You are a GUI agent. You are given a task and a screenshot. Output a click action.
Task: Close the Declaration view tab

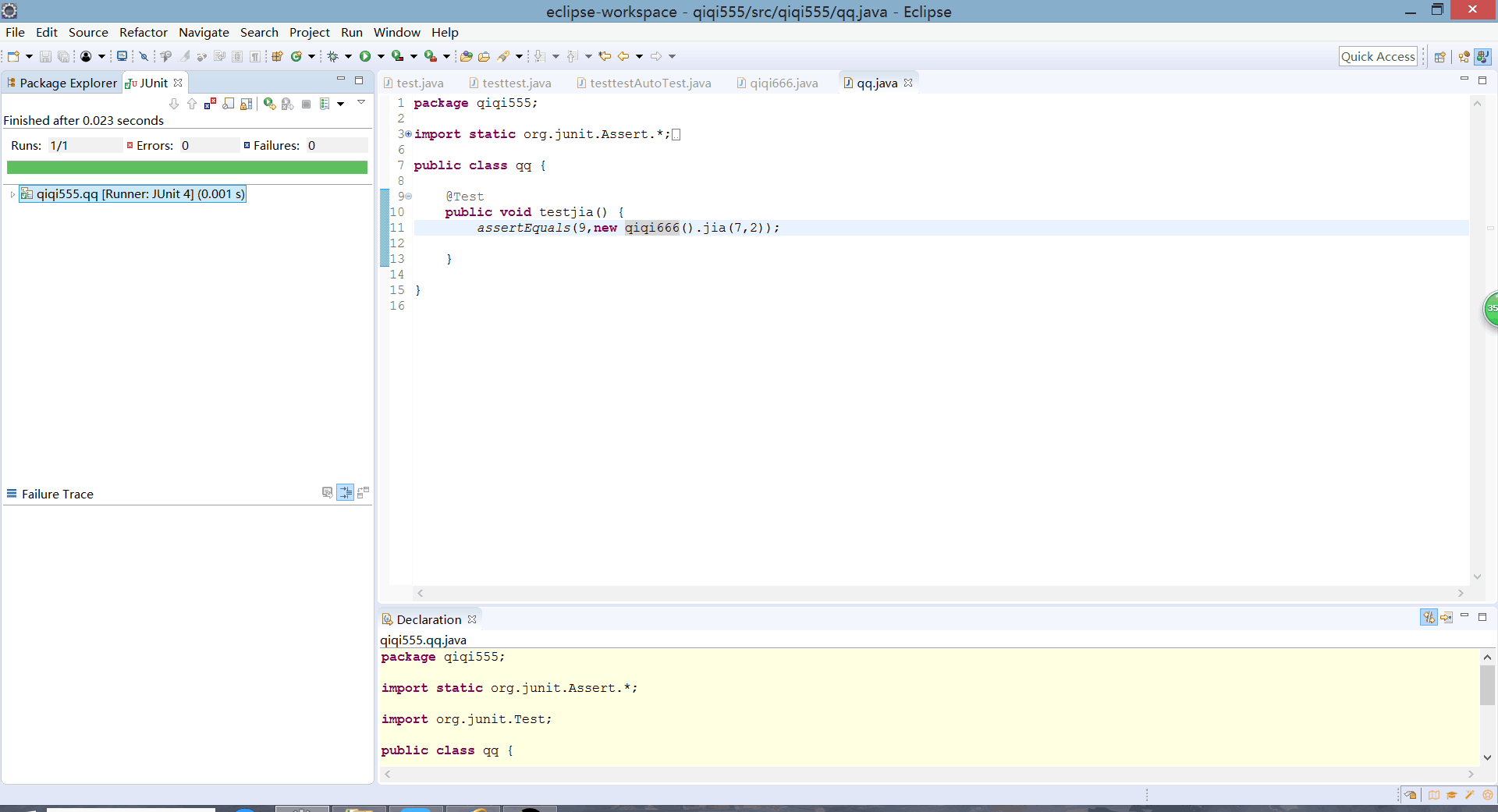[472, 619]
